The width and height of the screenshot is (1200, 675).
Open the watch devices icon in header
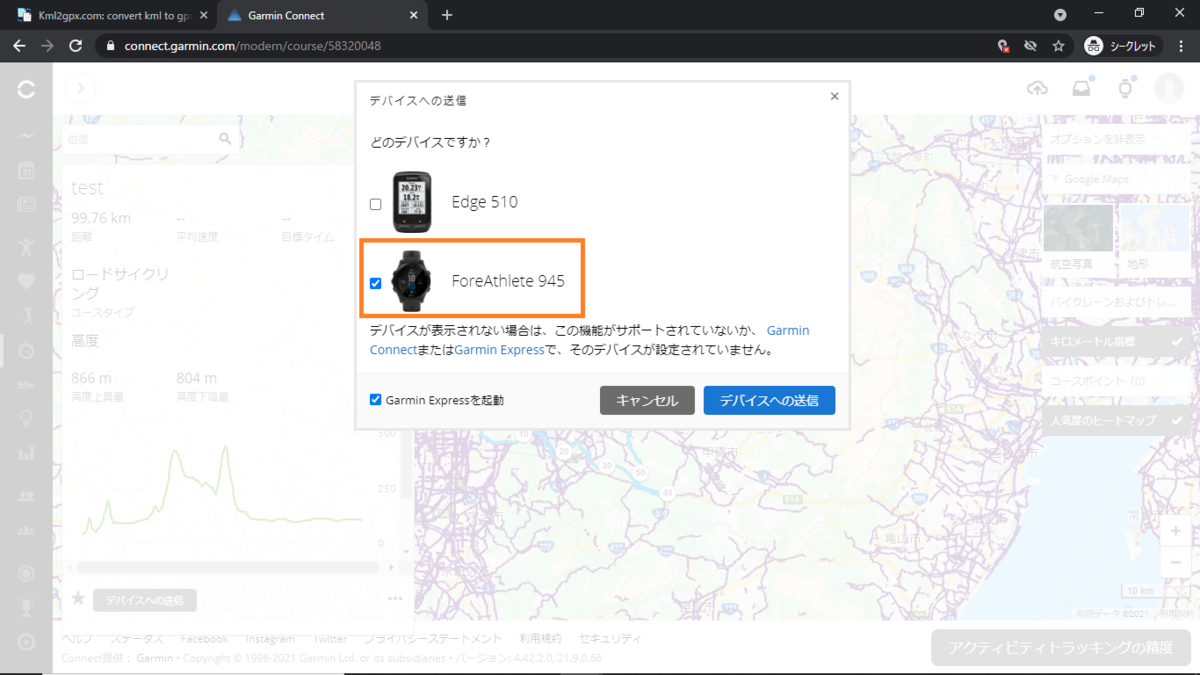point(1125,88)
